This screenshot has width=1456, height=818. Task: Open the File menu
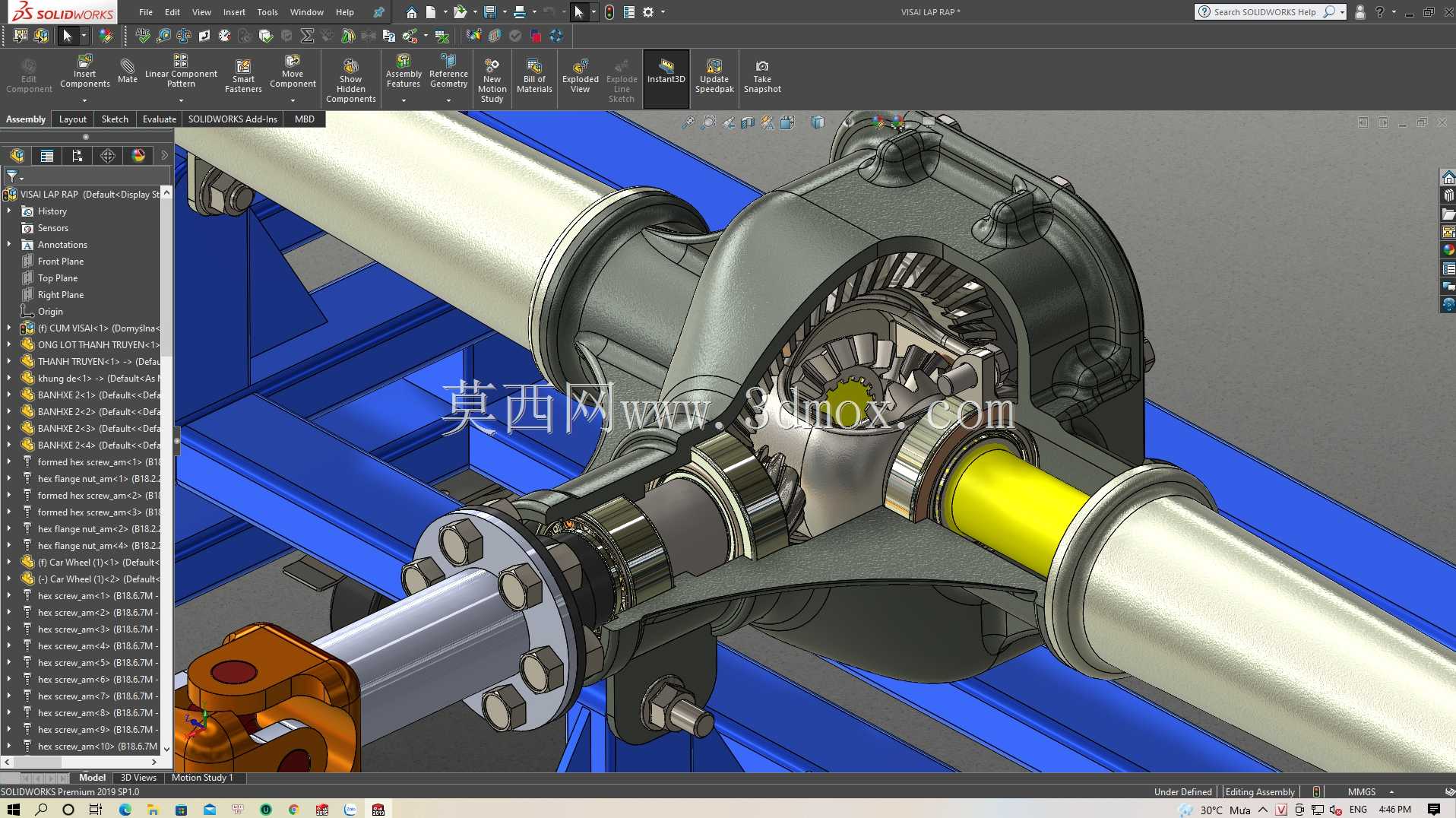(146, 12)
